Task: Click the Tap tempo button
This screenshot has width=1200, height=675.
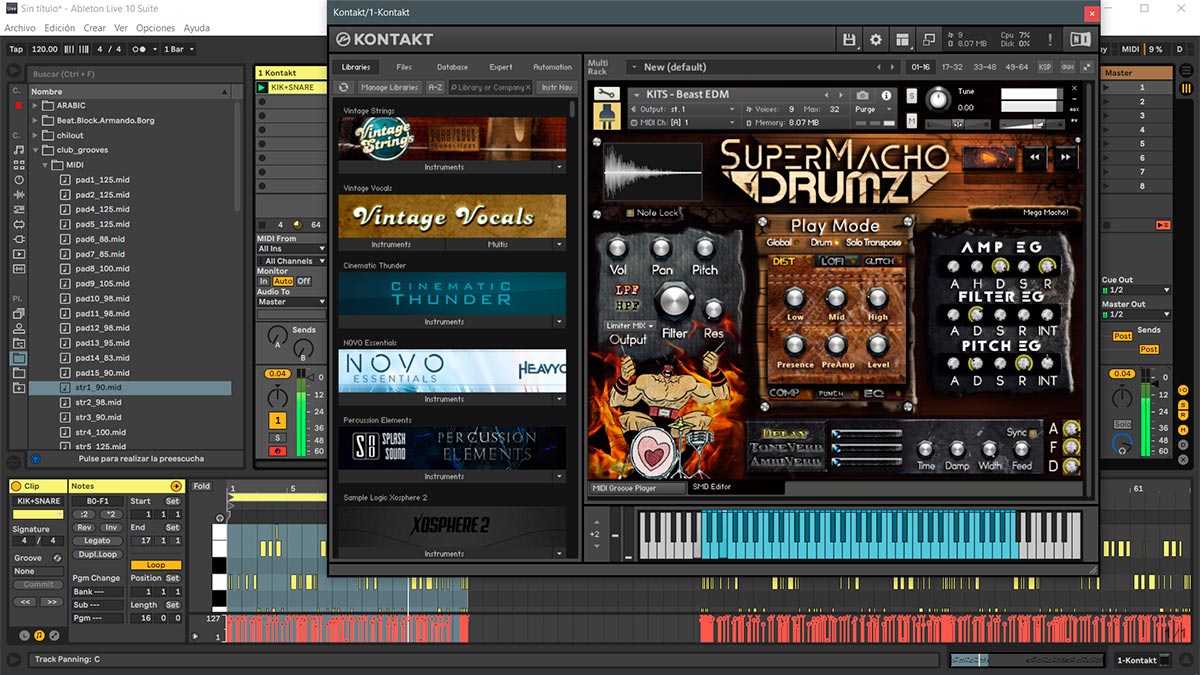Action: [x=16, y=49]
